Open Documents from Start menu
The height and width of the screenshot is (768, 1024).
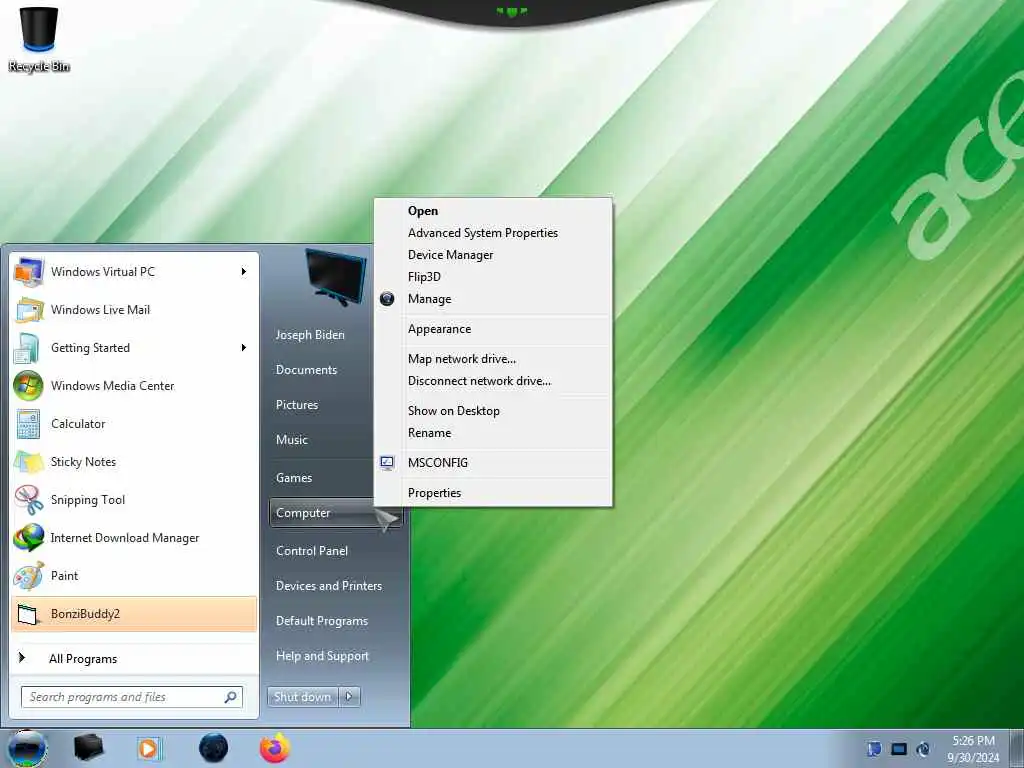pos(306,370)
